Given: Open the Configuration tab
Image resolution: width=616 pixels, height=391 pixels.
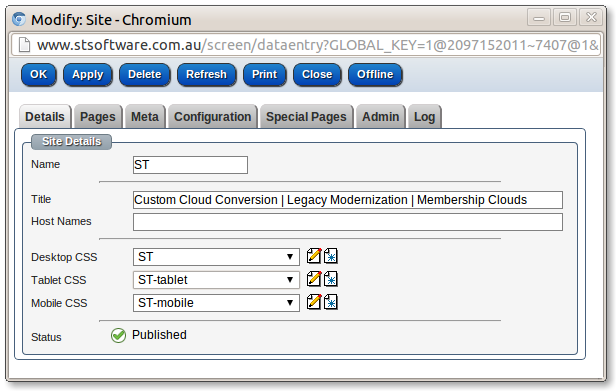Looking at the screenshot, I should pos(213,117).
